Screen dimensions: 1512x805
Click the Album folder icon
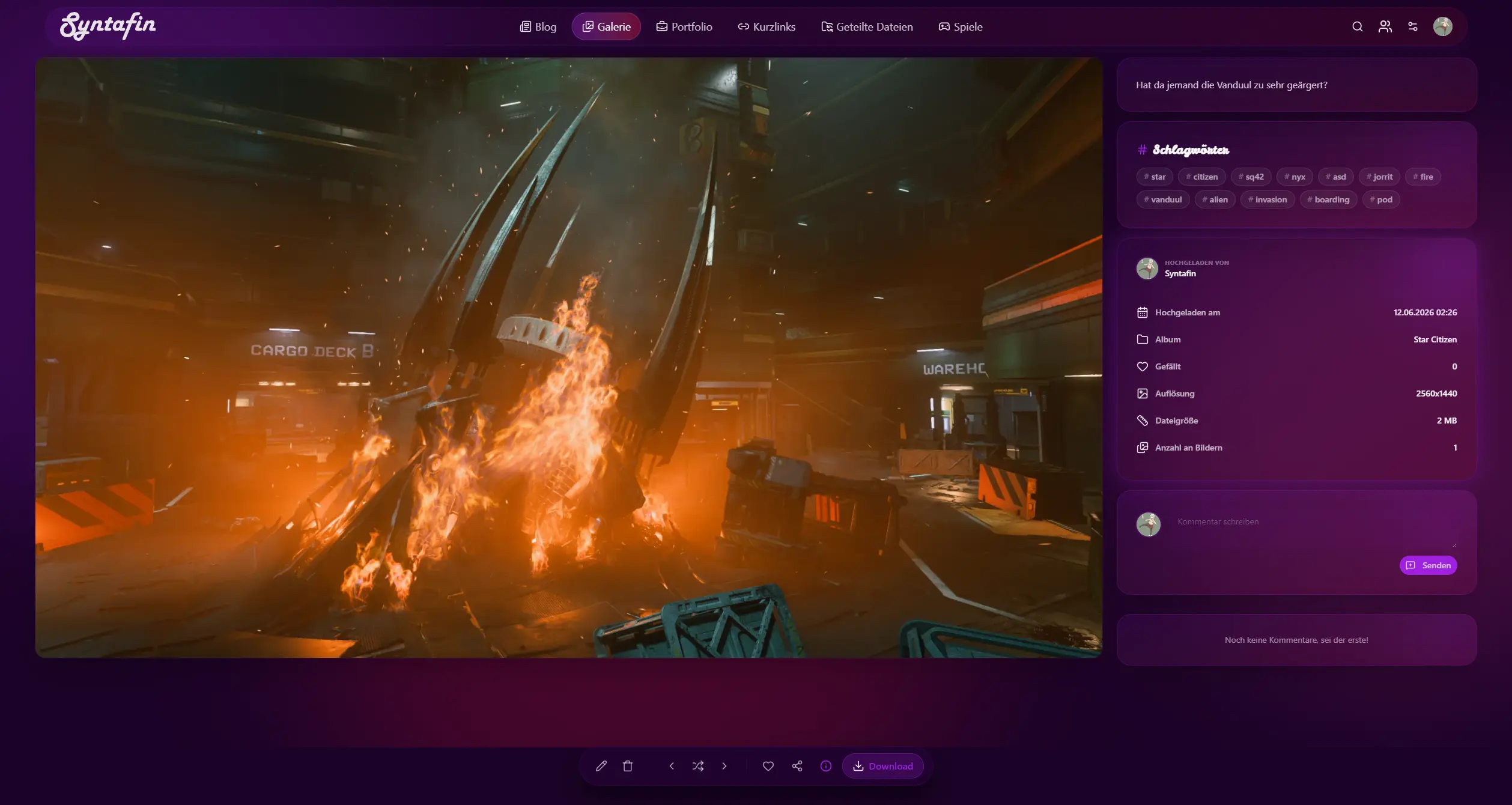(1142, 339)
